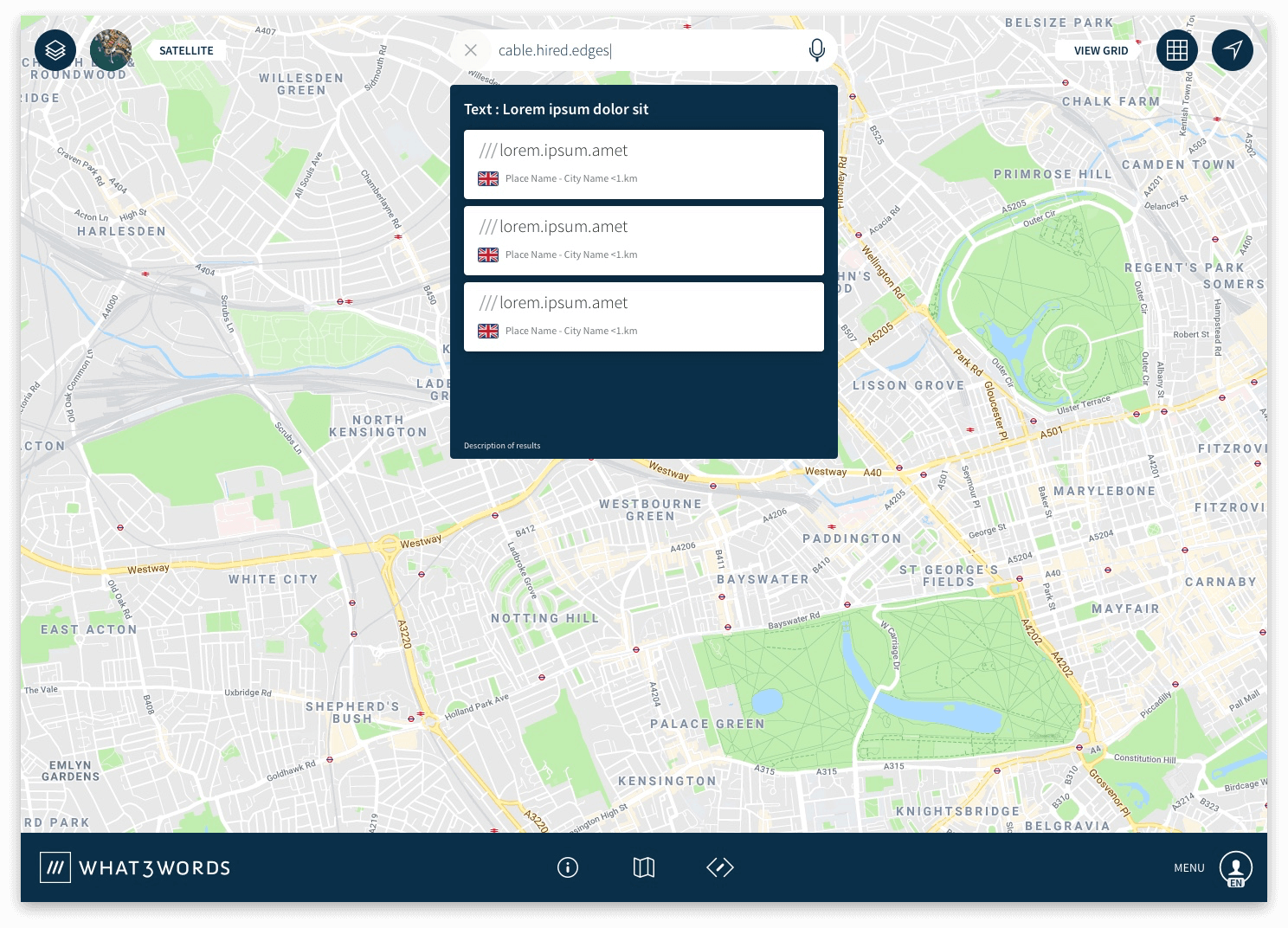Click the KENSINGTON map label
1288x928 pixels.
(667, 781)
